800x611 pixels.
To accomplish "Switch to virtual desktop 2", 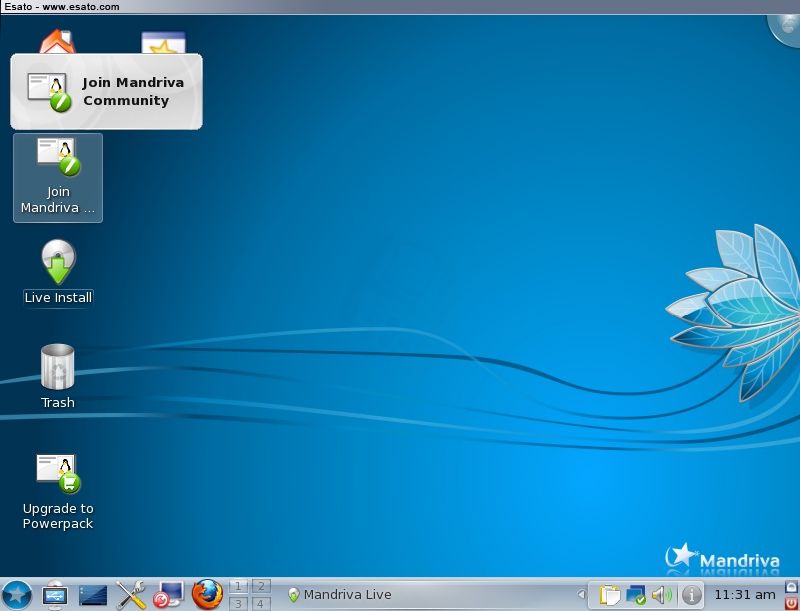I will click(x=261, y=586).
